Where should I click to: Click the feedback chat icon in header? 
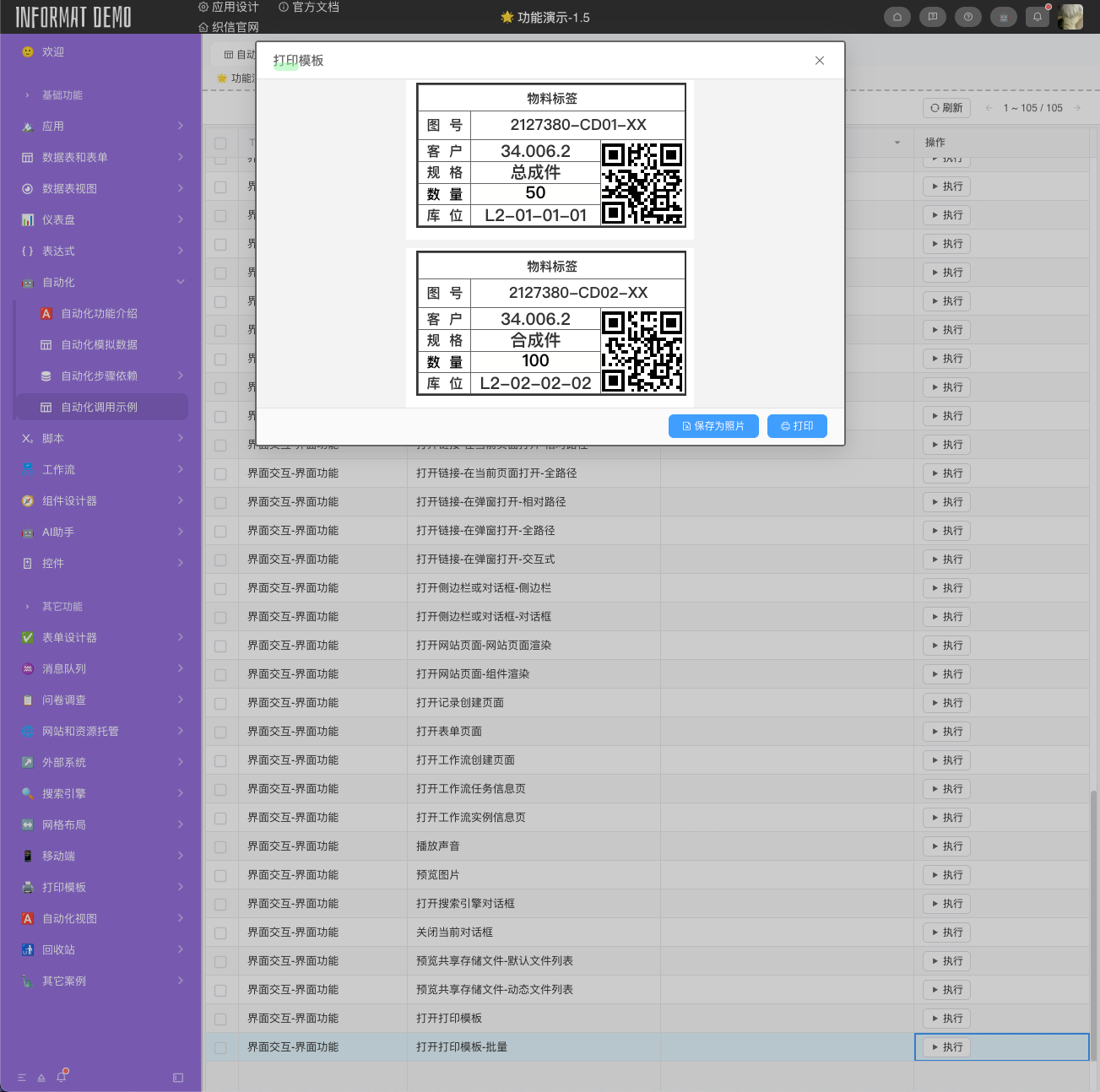coord(932,17)
